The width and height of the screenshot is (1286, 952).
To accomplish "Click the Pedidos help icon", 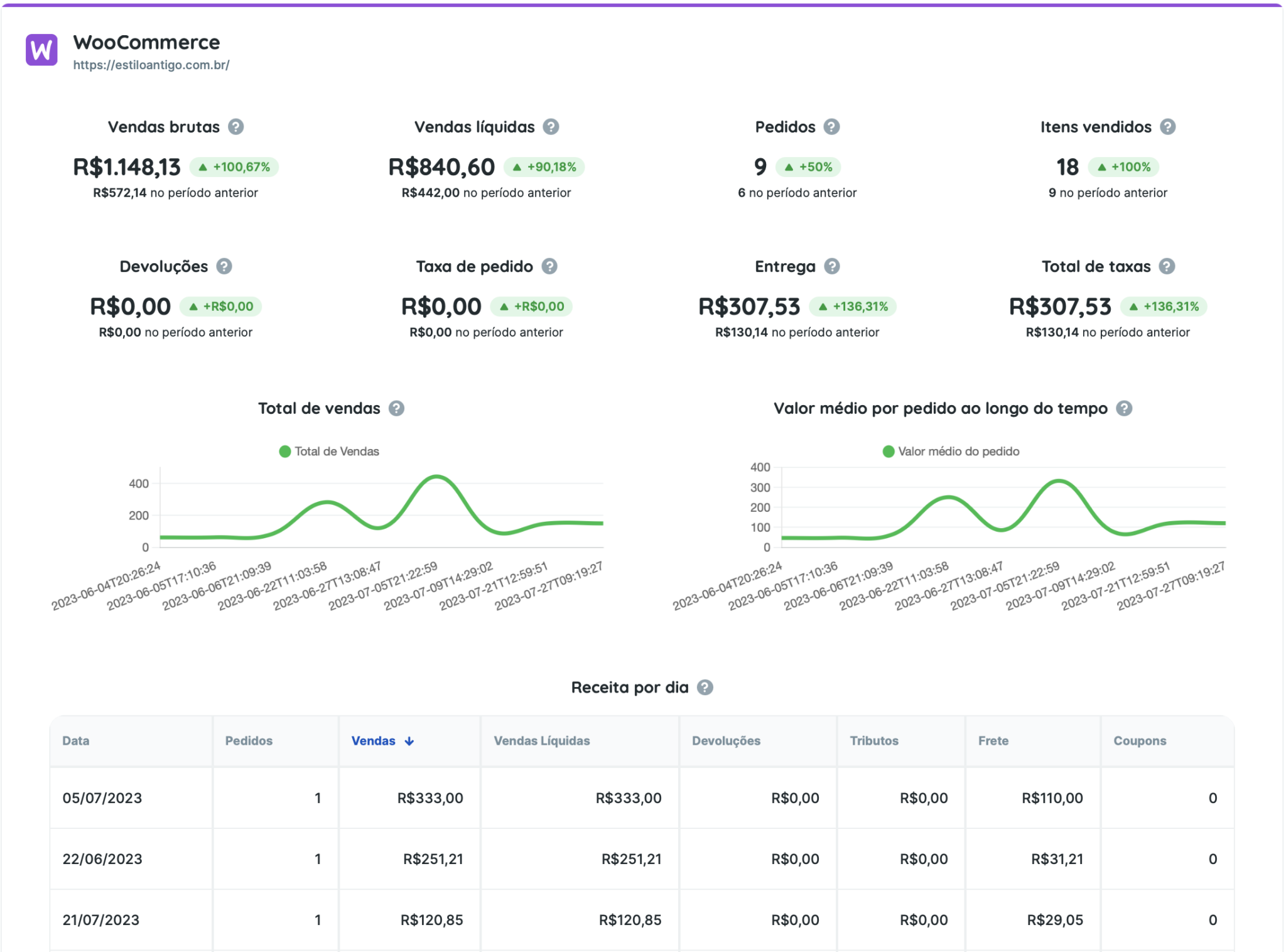I will click(832, 127).
